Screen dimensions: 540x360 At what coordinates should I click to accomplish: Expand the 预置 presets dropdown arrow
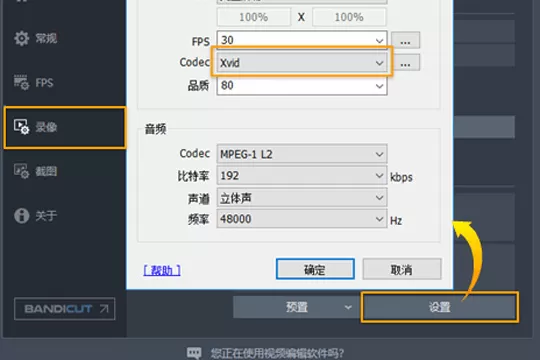(x=348, y=307)
